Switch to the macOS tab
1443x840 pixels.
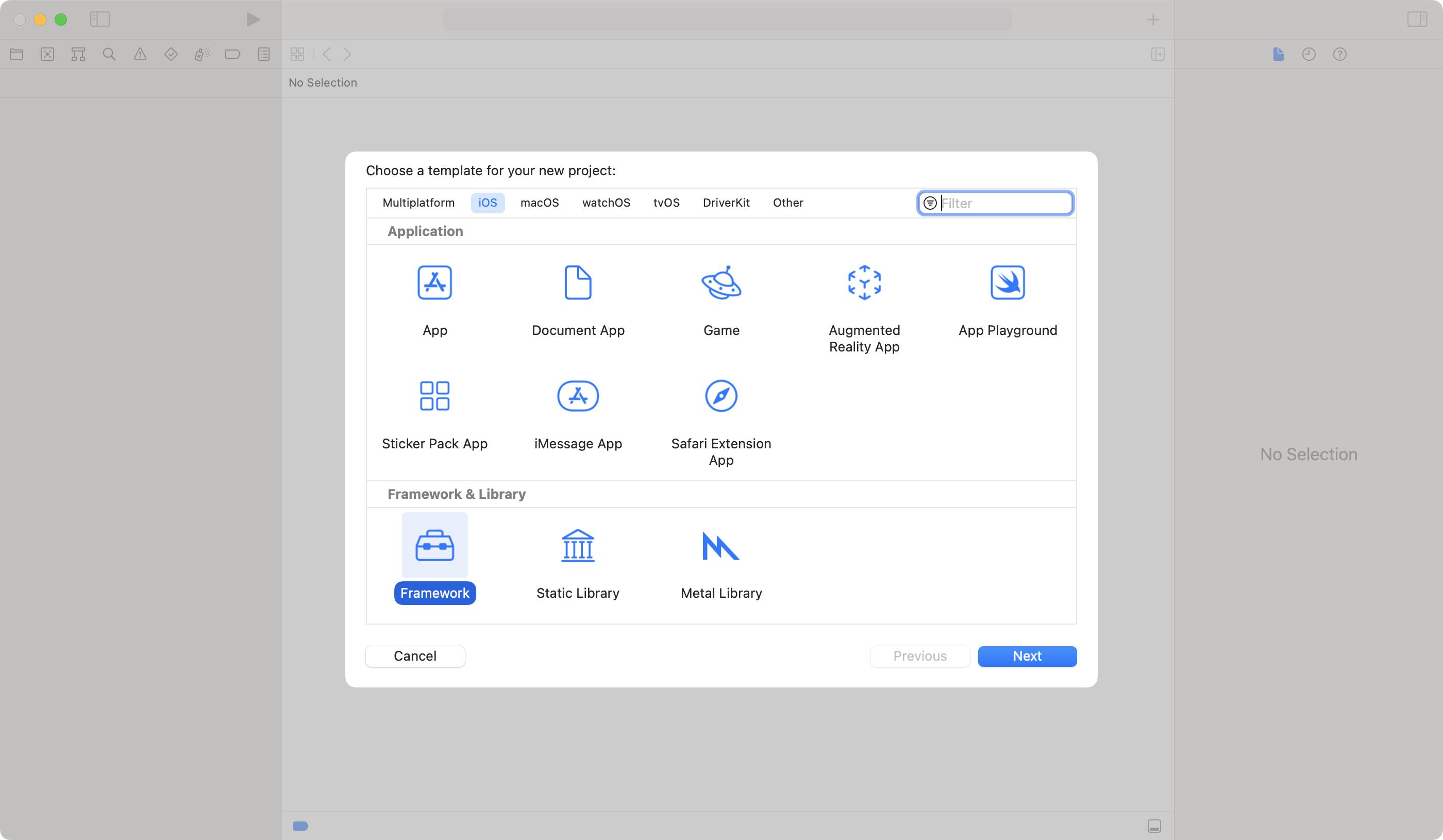540,203
